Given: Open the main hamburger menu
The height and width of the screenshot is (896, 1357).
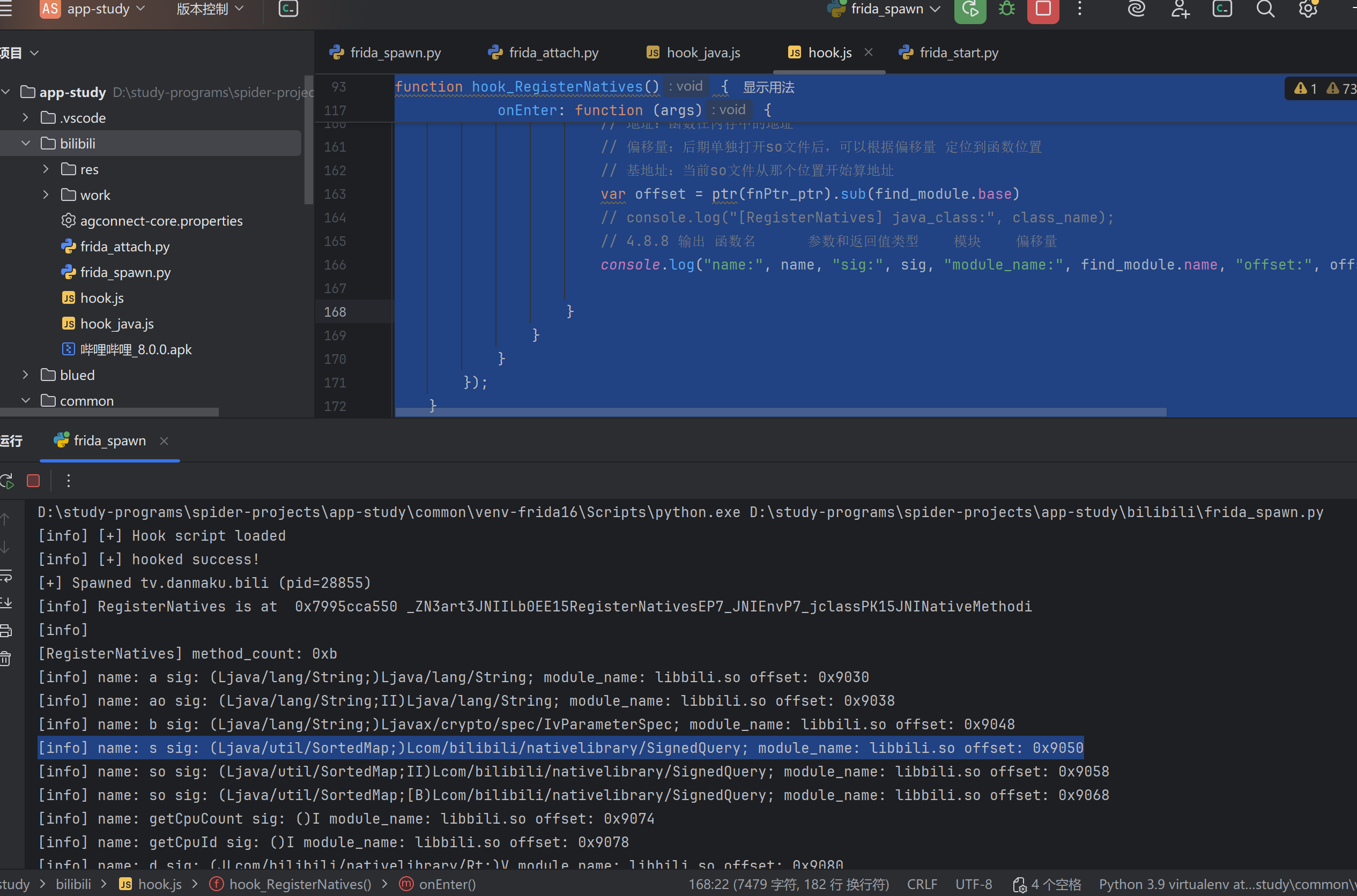Looking at the screenshot, I should 6,9.
